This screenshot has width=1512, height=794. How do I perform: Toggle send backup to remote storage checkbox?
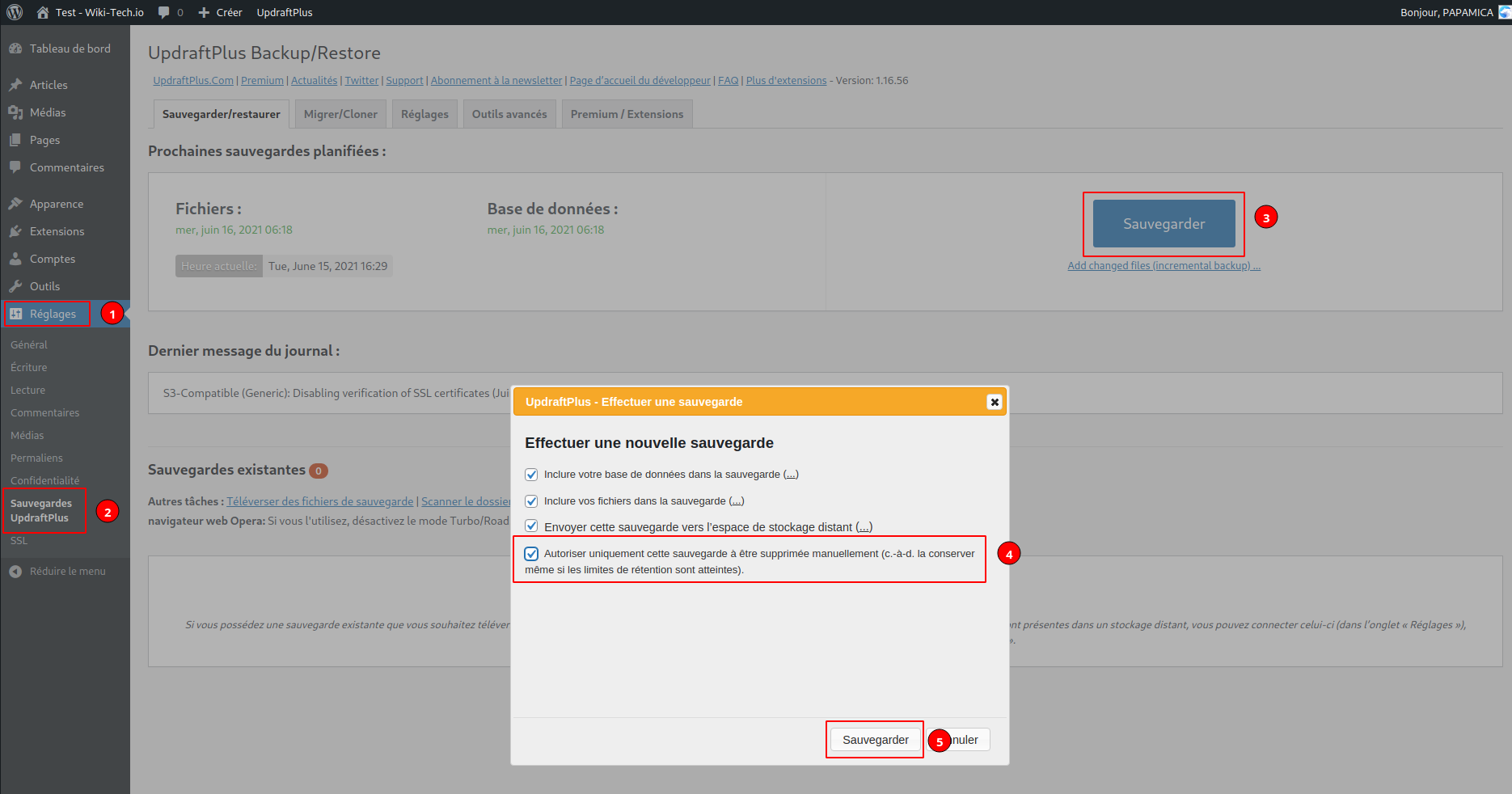point(531,526)
